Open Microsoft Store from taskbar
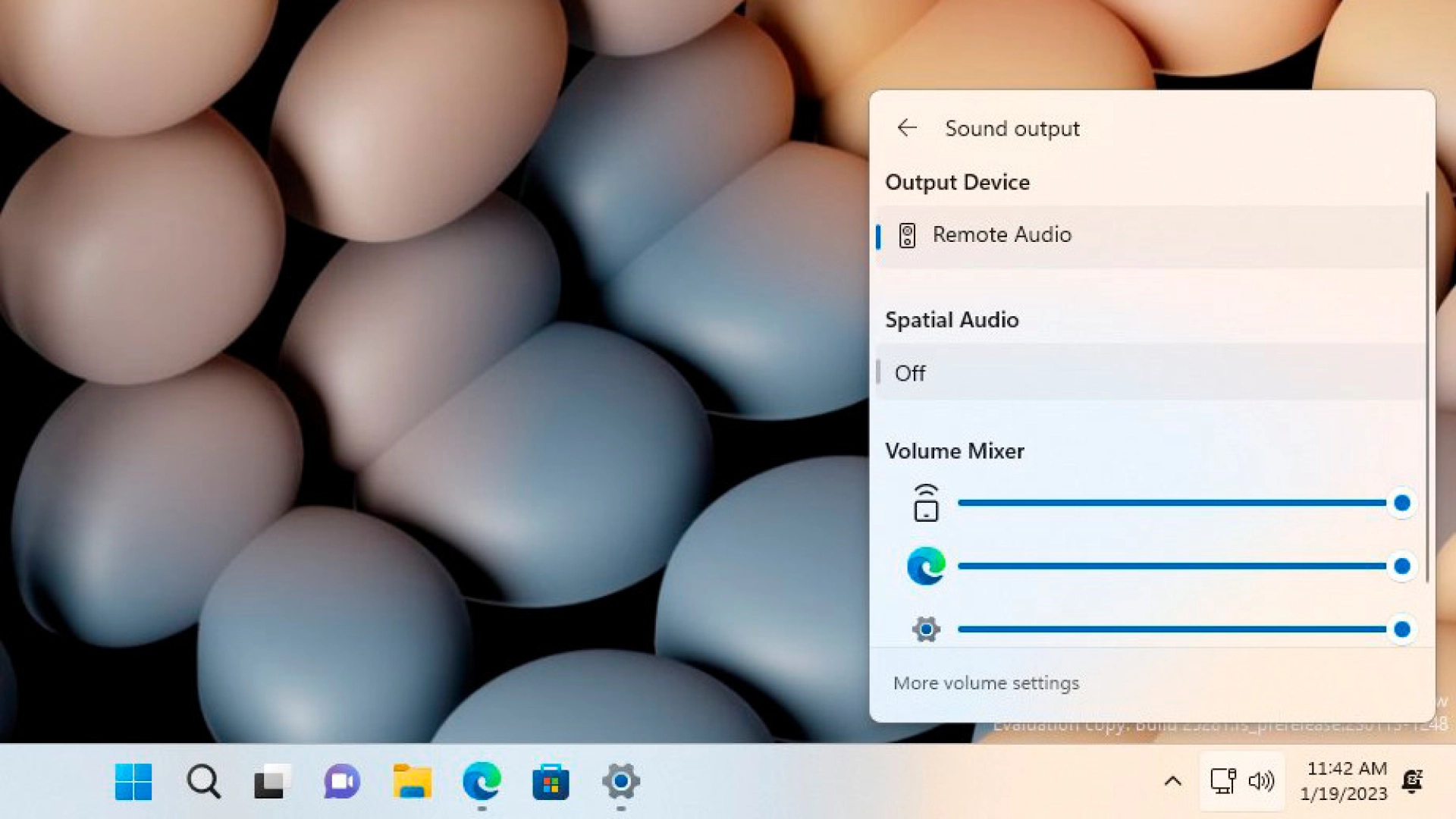The width and height of the screenshot is (1456, 819). tap(551, 781)
